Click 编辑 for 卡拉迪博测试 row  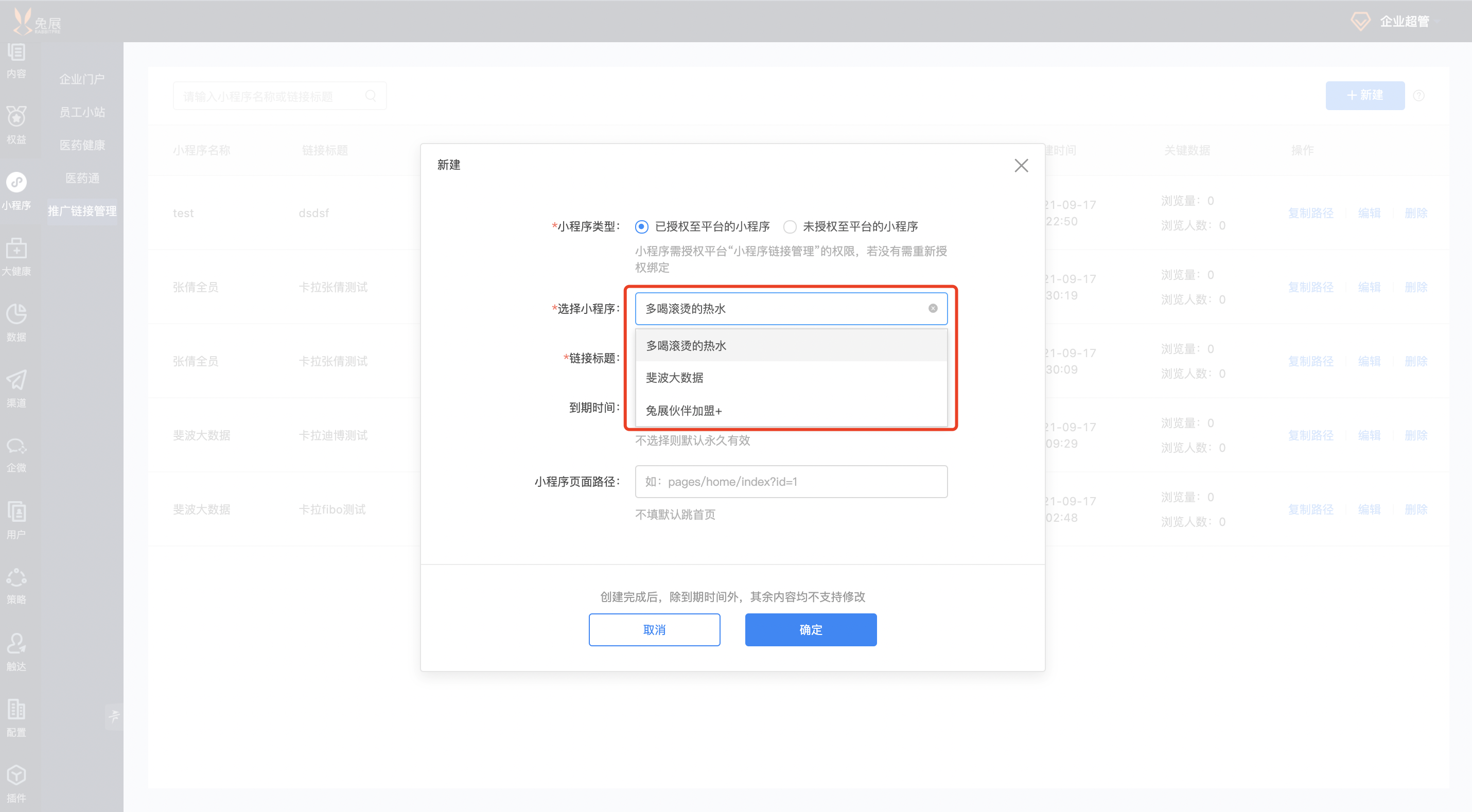(x=1369, y=435)
